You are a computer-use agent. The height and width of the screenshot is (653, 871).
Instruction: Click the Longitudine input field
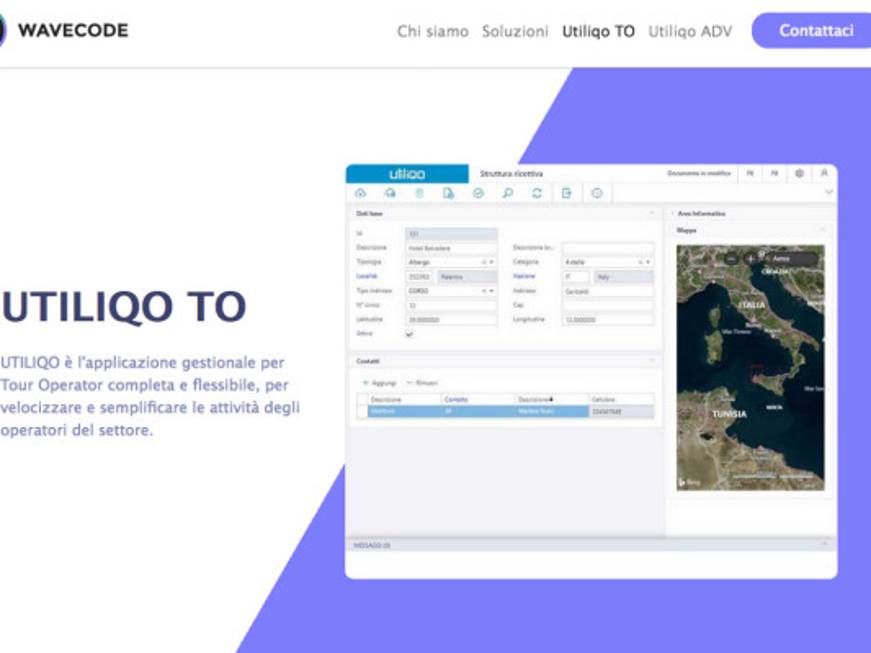coord(608,320)
